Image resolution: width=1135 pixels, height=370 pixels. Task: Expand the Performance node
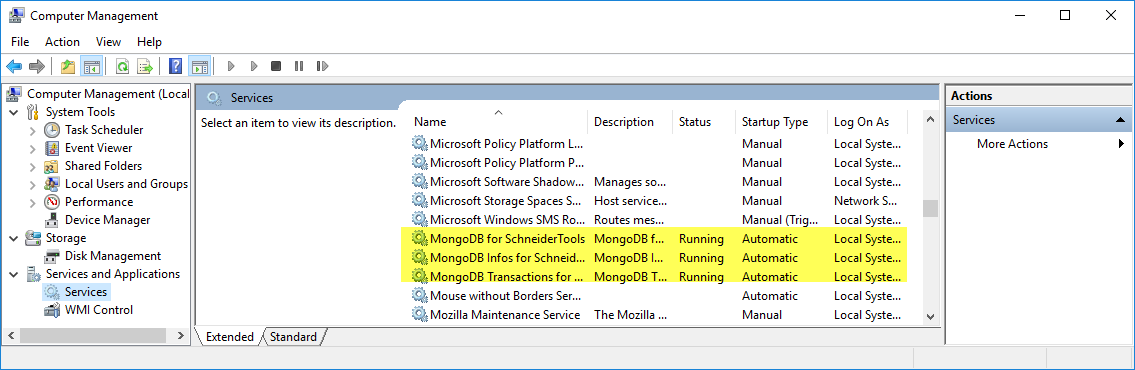[x=33, y=202]
